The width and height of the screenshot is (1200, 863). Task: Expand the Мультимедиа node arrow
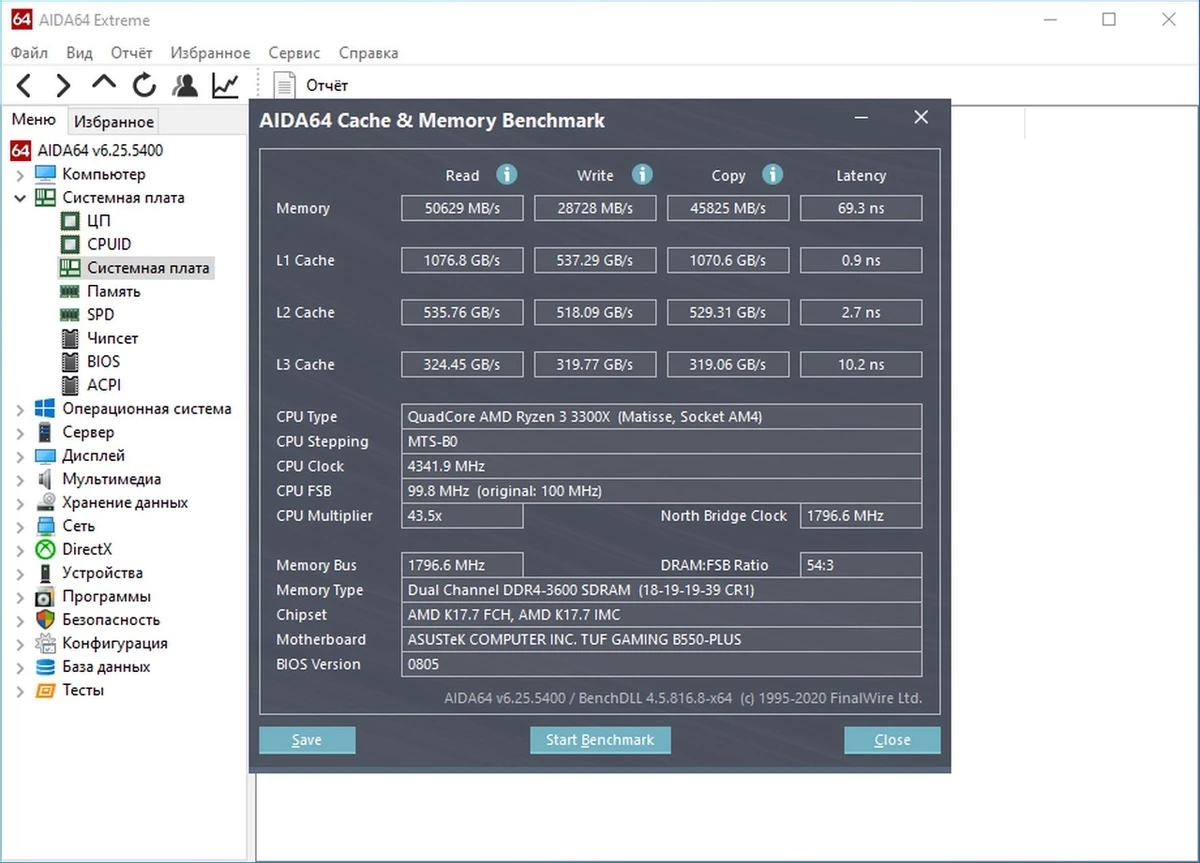pyautogui.click(x=20, y=480)
